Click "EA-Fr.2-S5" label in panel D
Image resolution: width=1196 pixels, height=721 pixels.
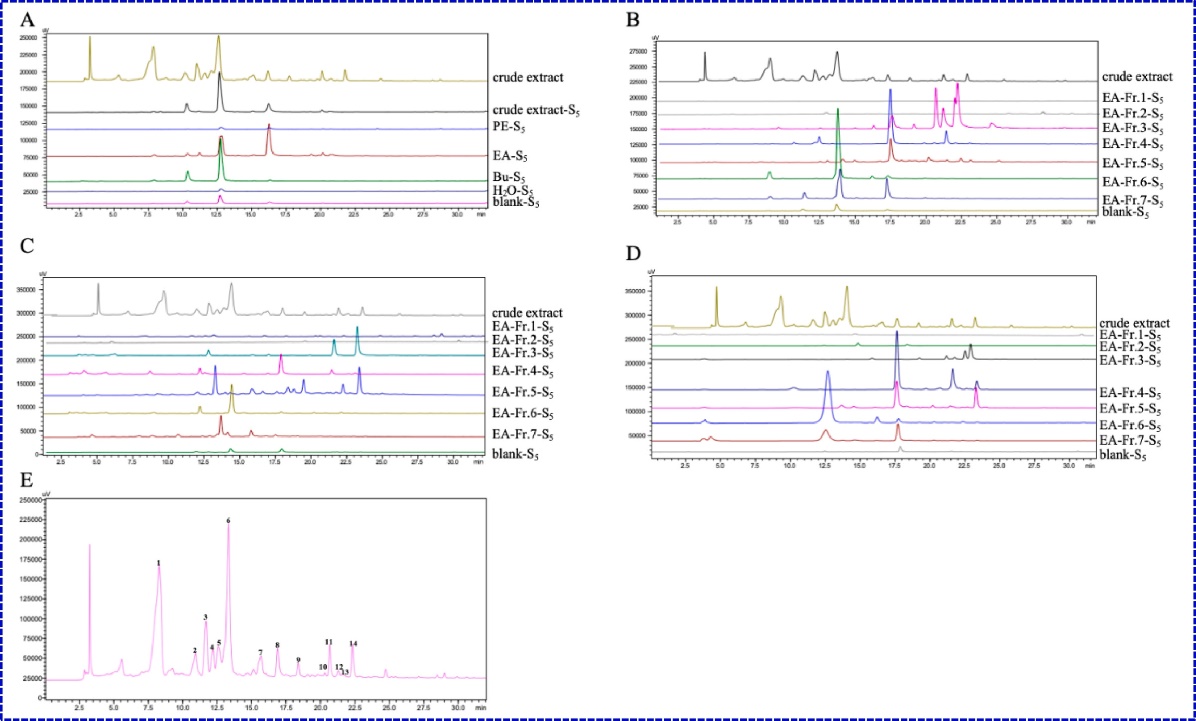coord(1132,346)
